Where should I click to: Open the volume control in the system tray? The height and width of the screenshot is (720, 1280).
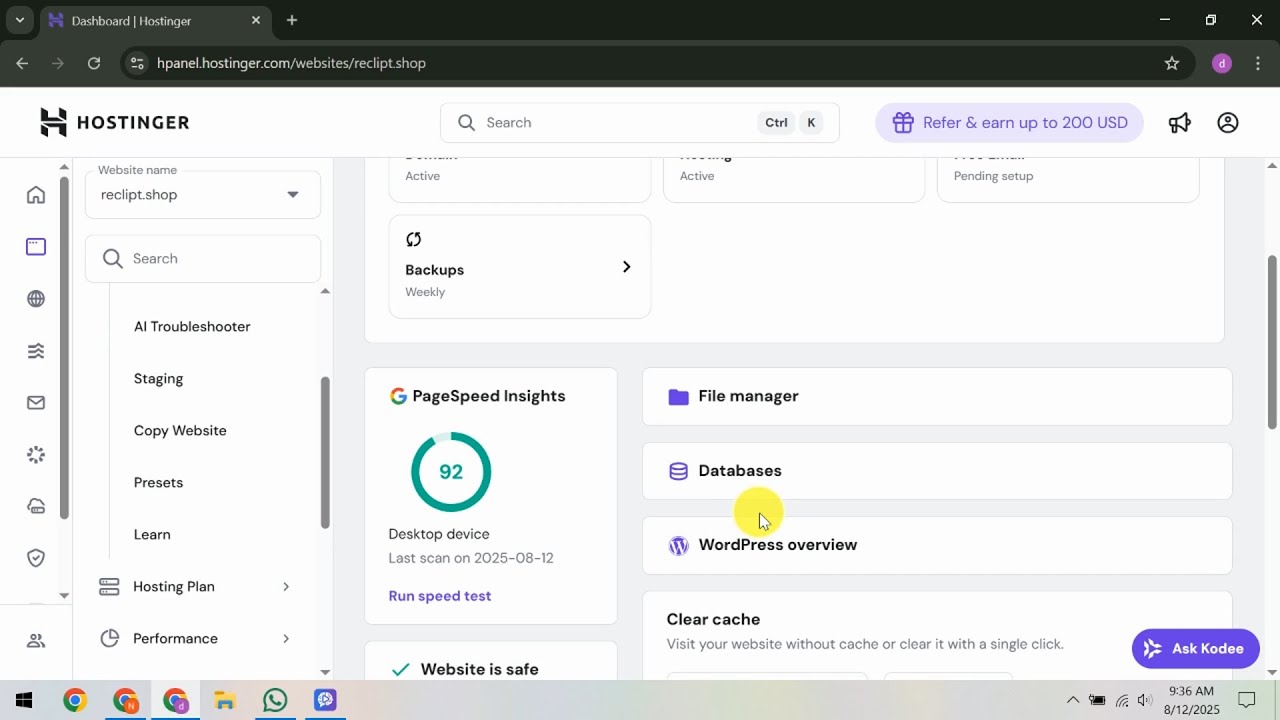[x=1145, y=700]
